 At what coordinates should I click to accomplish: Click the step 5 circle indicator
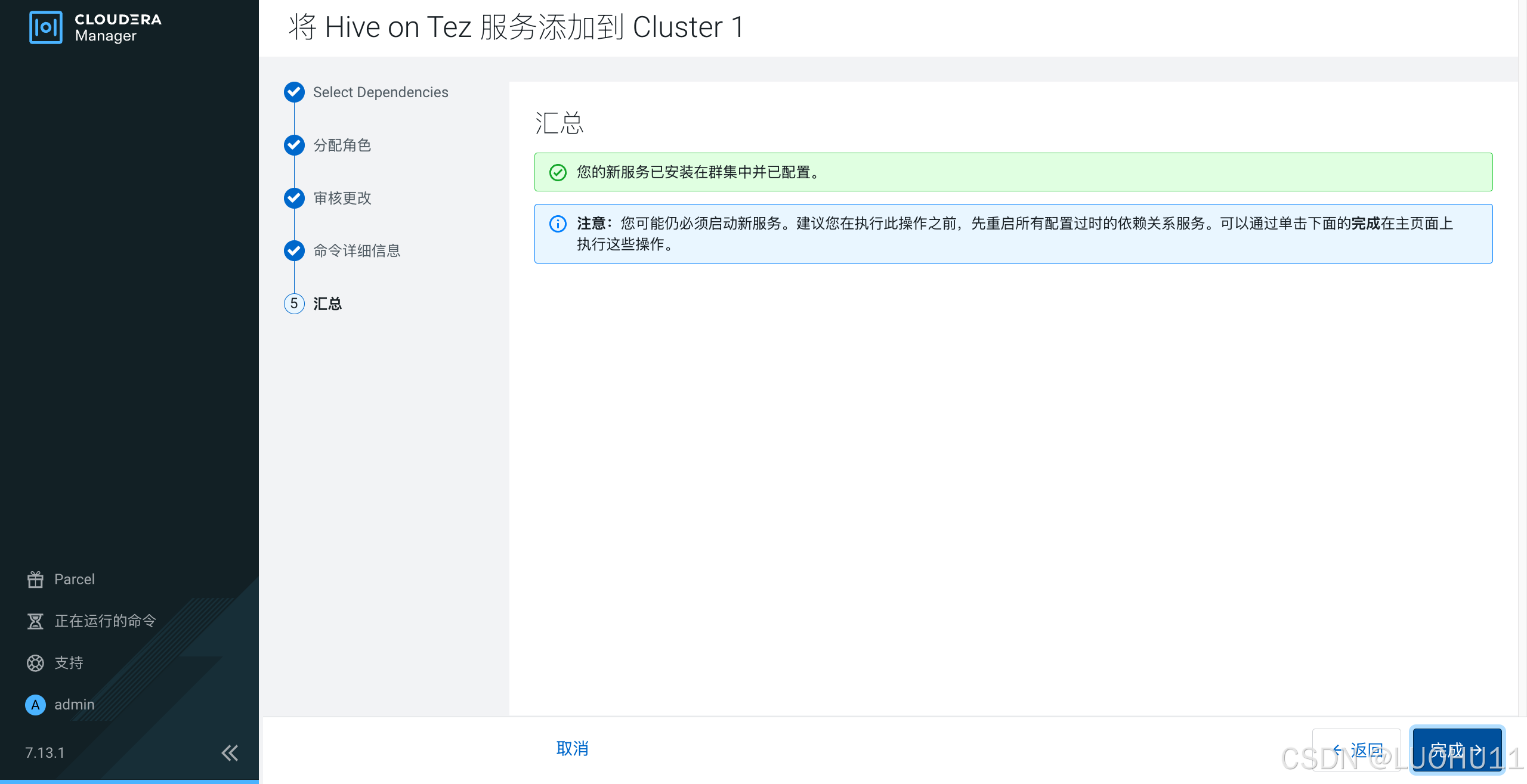click(x=294, y=303)
